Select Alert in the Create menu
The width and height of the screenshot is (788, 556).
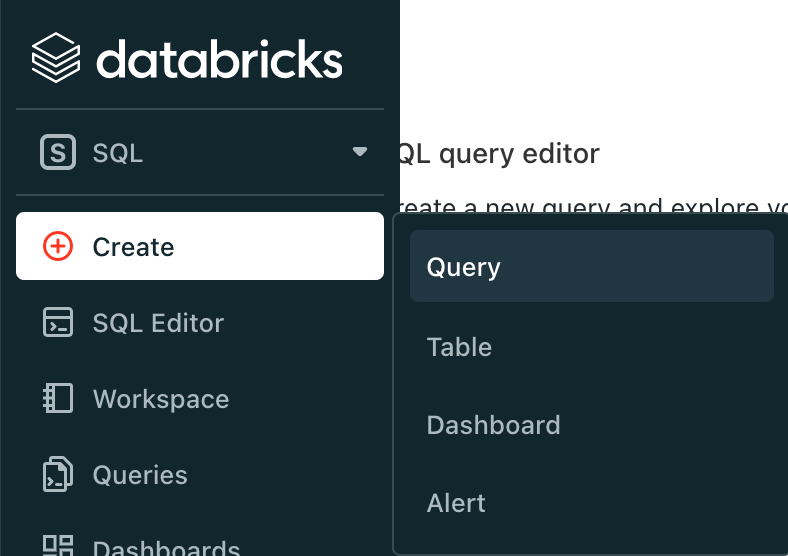click(x=456, y=503)
